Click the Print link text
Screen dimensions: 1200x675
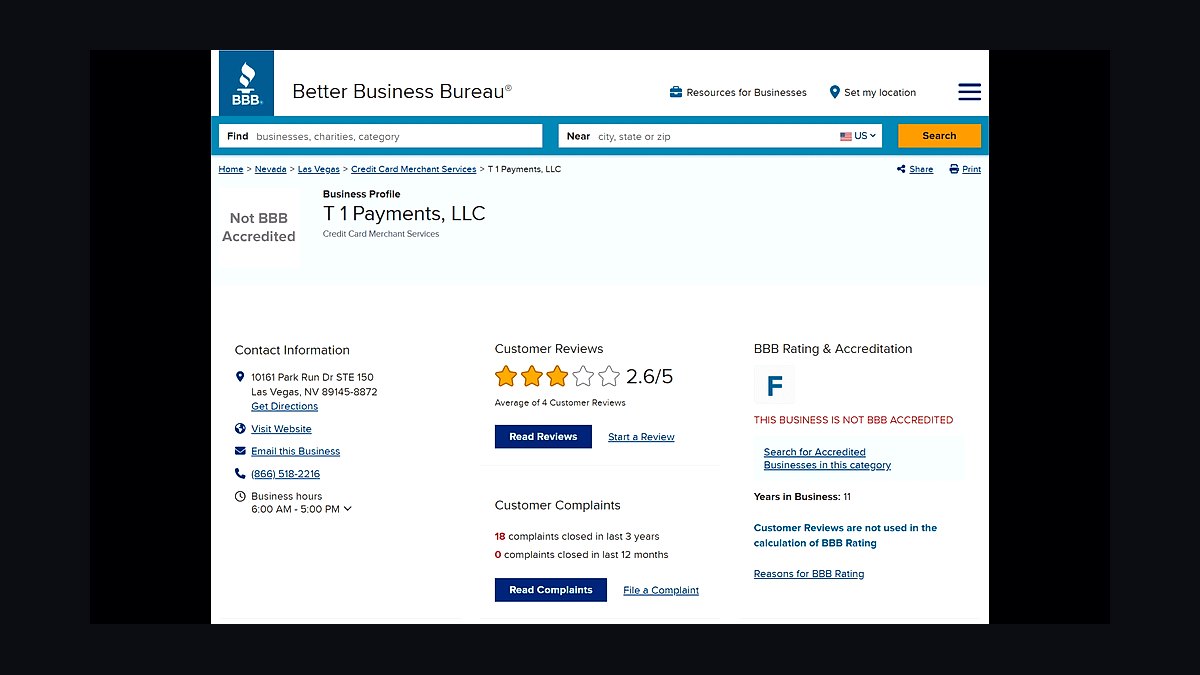coord(972,169)
